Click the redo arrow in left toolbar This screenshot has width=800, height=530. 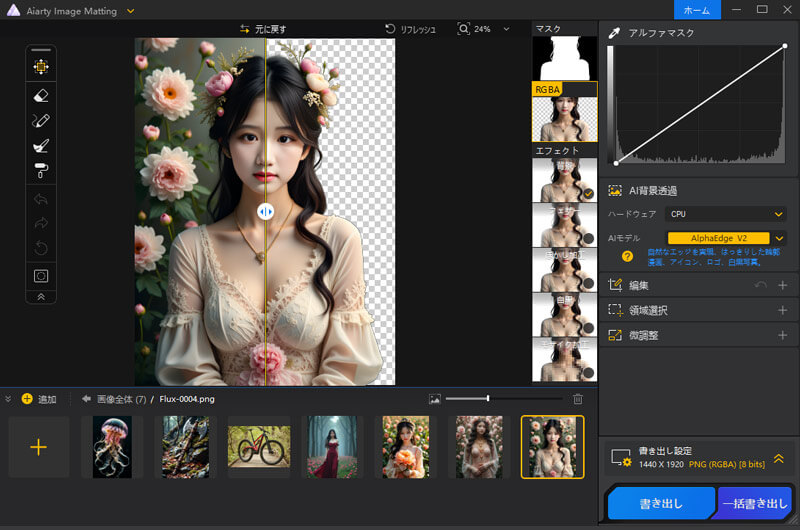tap(41, 223)
